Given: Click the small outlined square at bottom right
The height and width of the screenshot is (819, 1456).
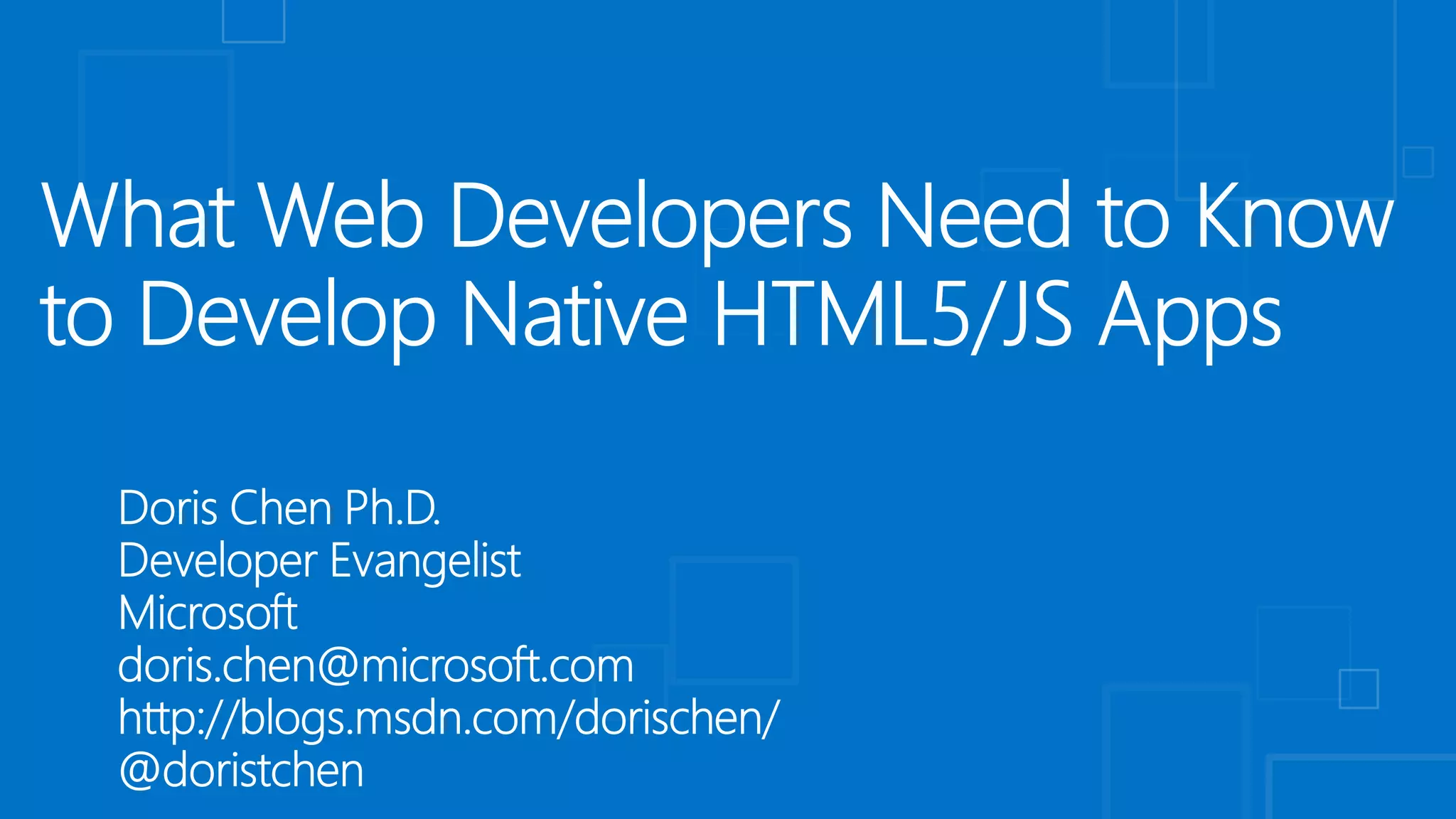Looking at the screenshot, I should pyautogui.click(x=1359, y=688).
